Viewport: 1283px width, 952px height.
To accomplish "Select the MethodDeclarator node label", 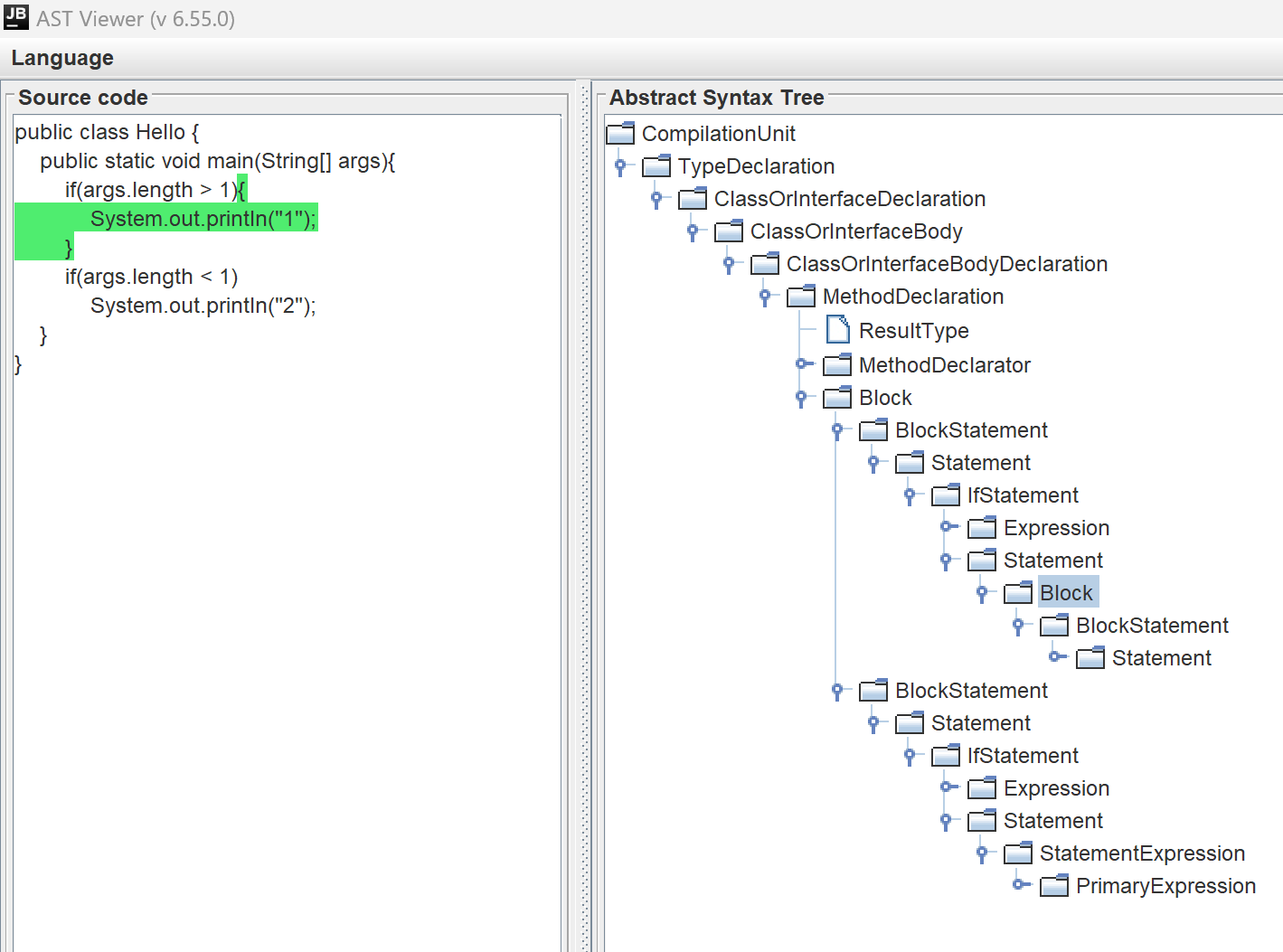I will (945, 365).
